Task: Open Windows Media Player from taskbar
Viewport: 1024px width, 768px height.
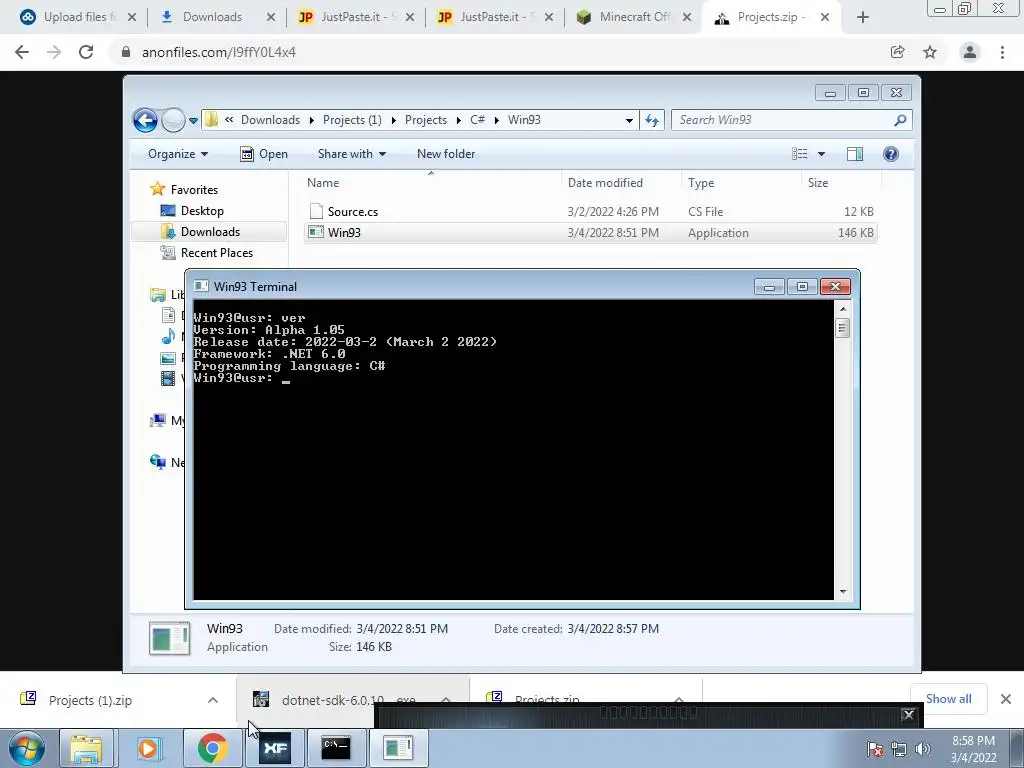Action: (148, 748)
